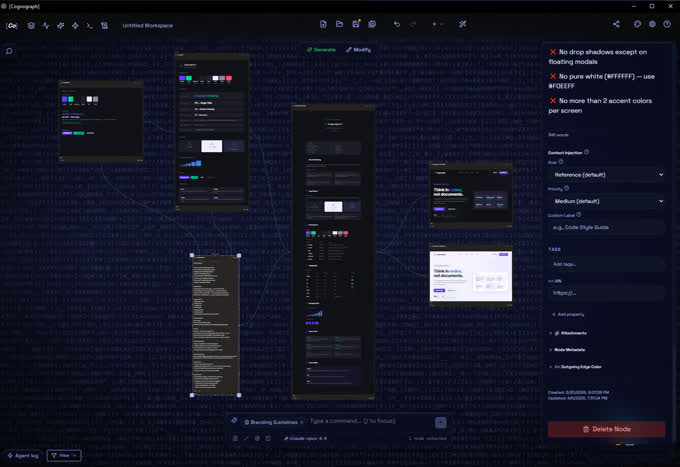
Task: Open the layers stack icon in top toolbar
Action: tap(31, 26)
